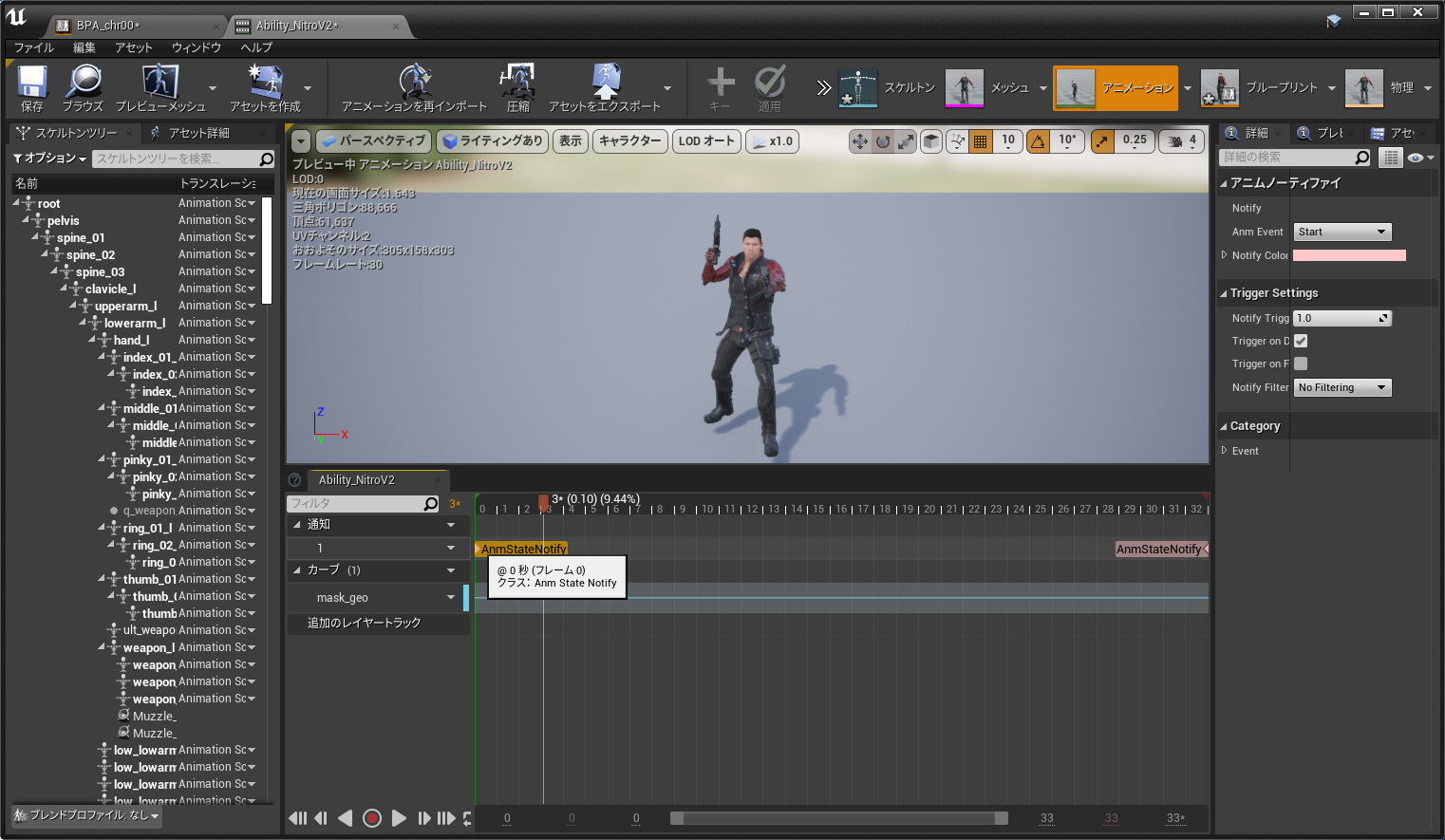The image size is (1445, 840).
Task: Open the mask_geo curve track dropdown
Action: [451, 598]
